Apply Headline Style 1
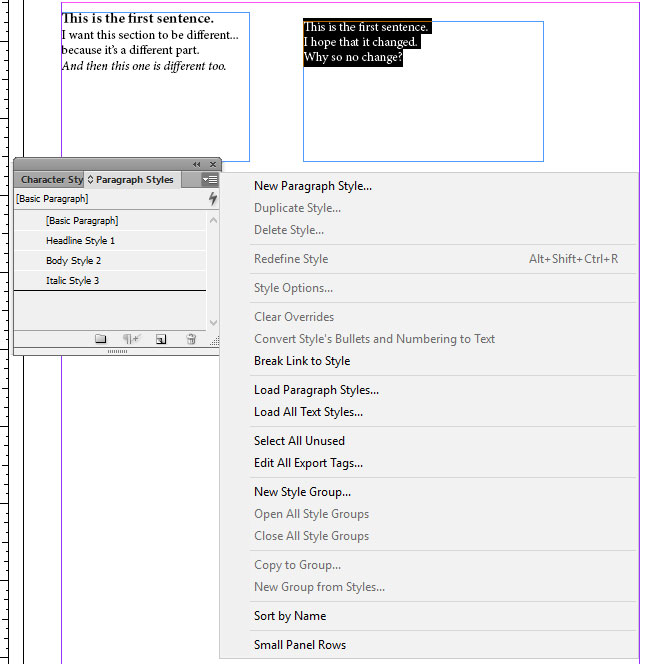Image resolution: width=652 pixels, height=664 pixels. 110,241
